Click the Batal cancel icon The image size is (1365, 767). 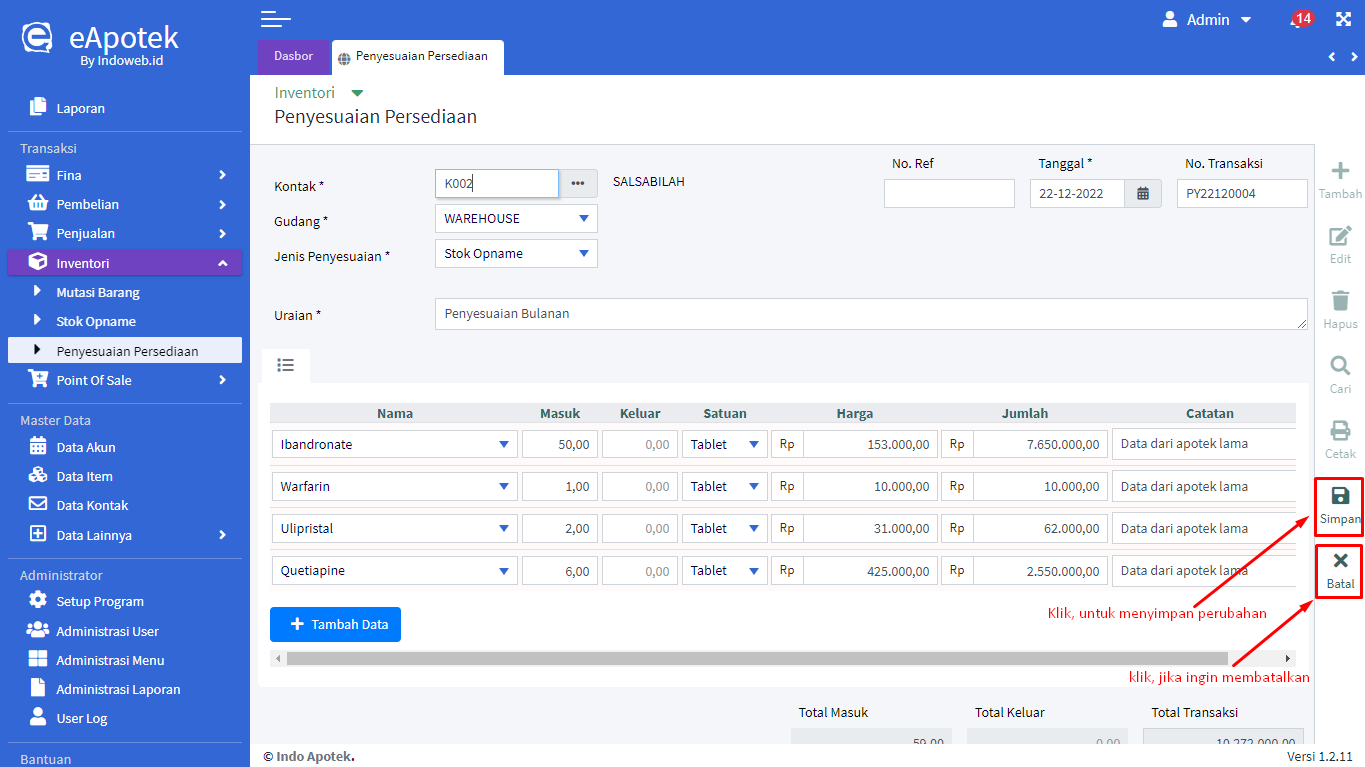pyautogui.click(x=1339, y=562)
